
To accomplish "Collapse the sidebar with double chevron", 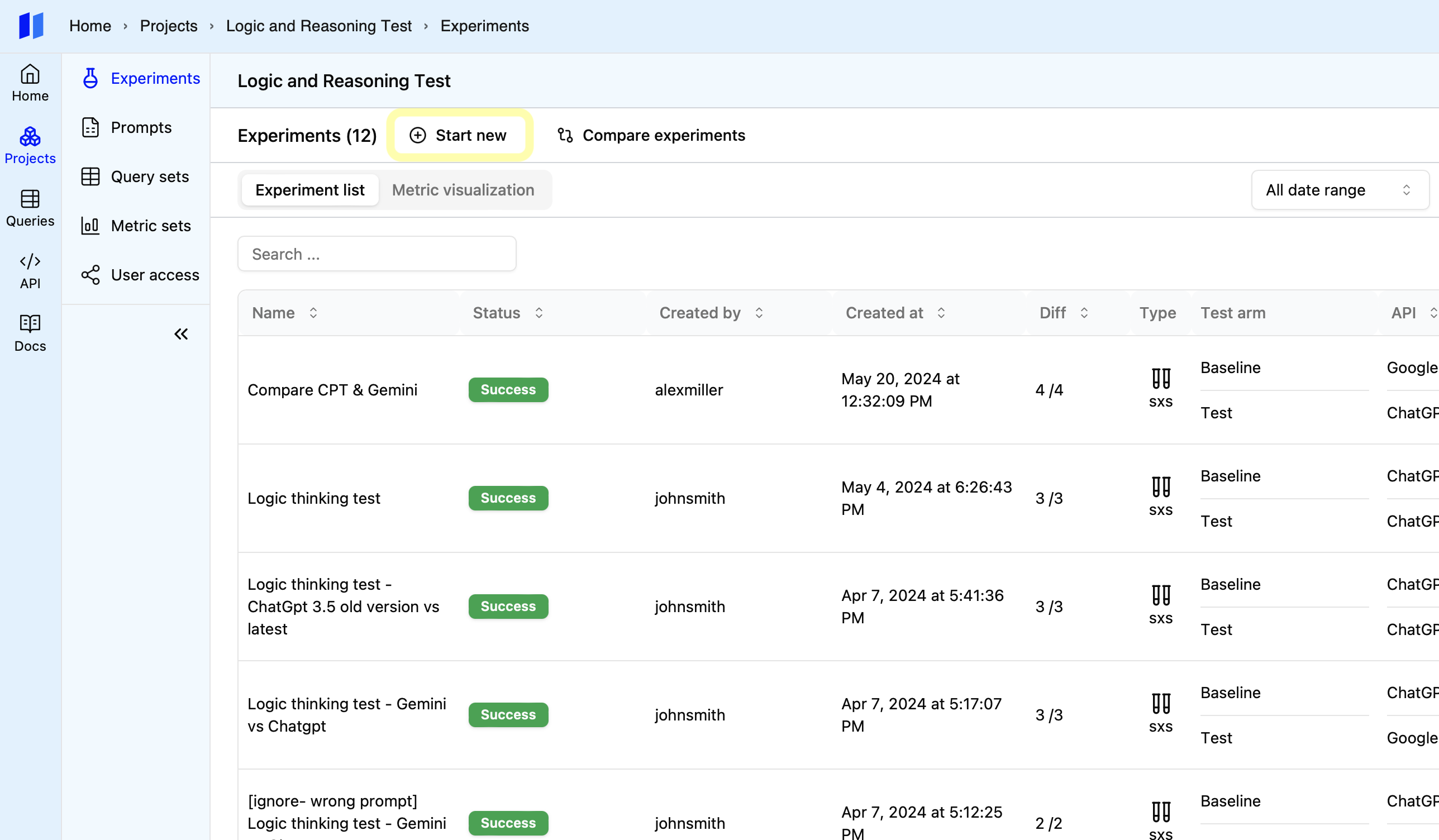I will (181, 334).
